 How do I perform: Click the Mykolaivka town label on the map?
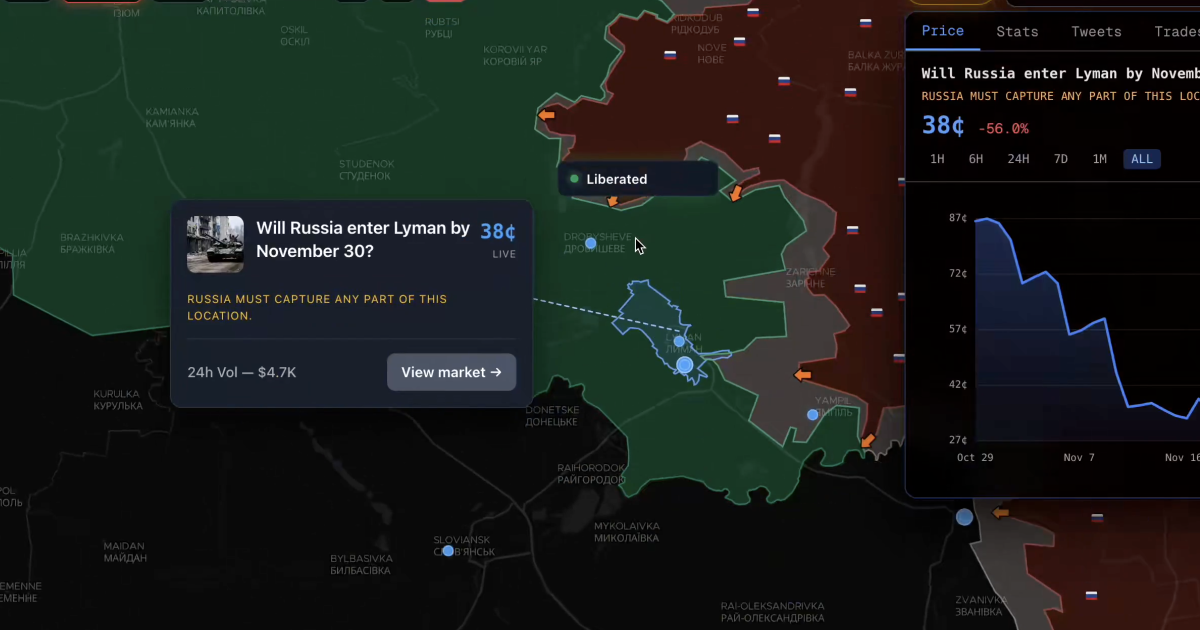click(x=626, y=532)
